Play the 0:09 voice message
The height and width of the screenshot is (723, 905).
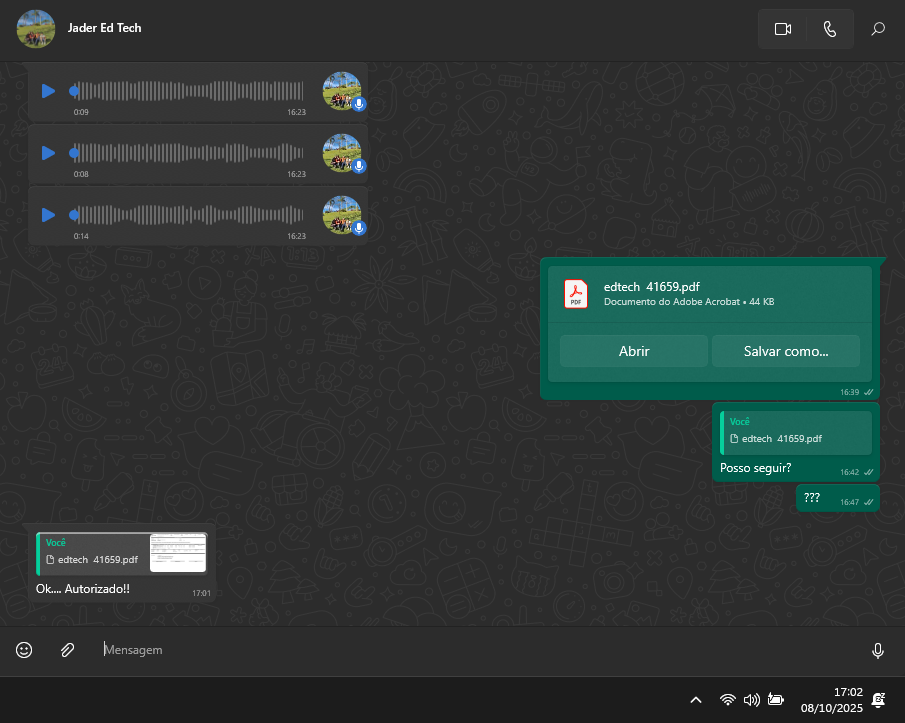pos(48,91)
